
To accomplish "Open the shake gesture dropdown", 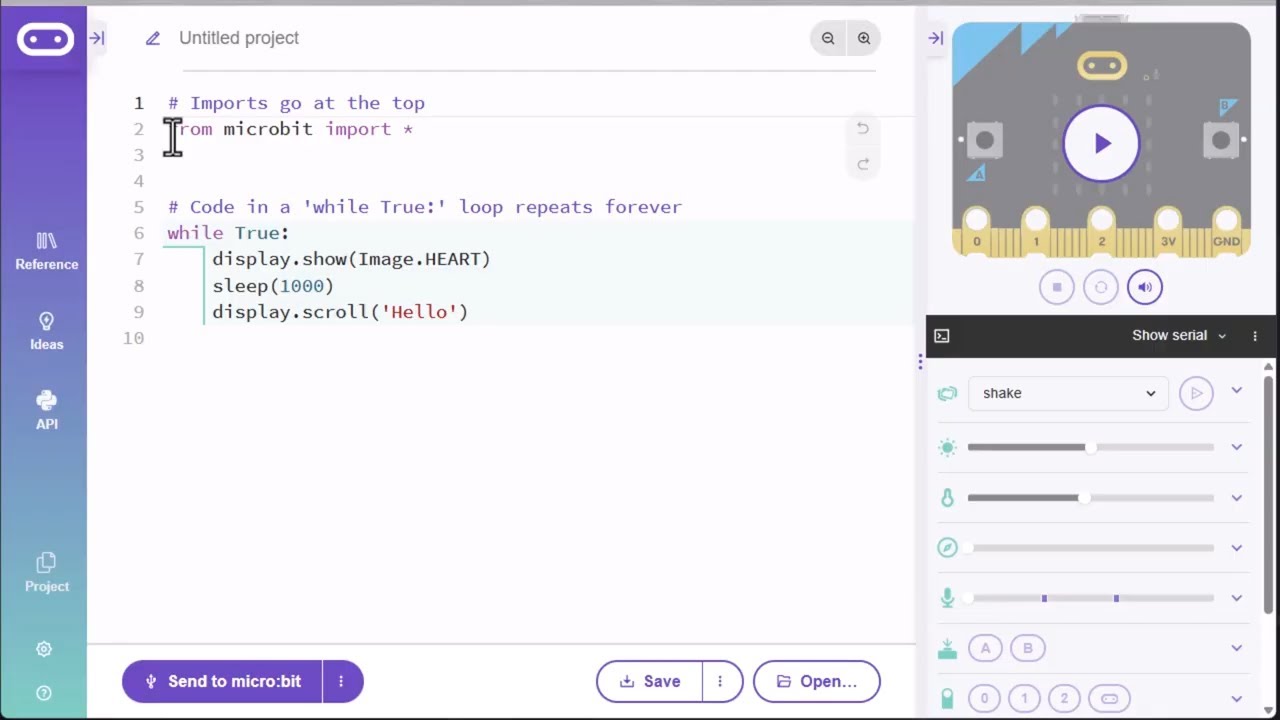I will [x=1068, y=393].
